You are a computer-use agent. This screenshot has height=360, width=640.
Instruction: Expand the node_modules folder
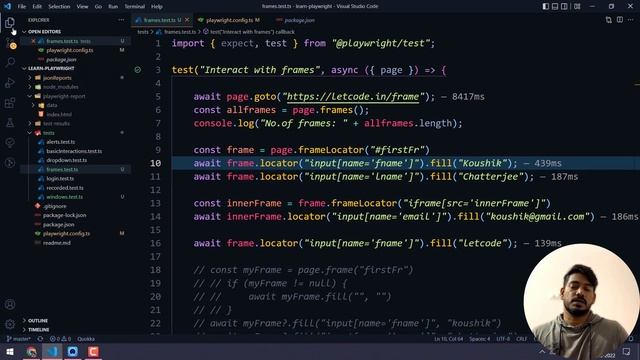click(29, 87)
